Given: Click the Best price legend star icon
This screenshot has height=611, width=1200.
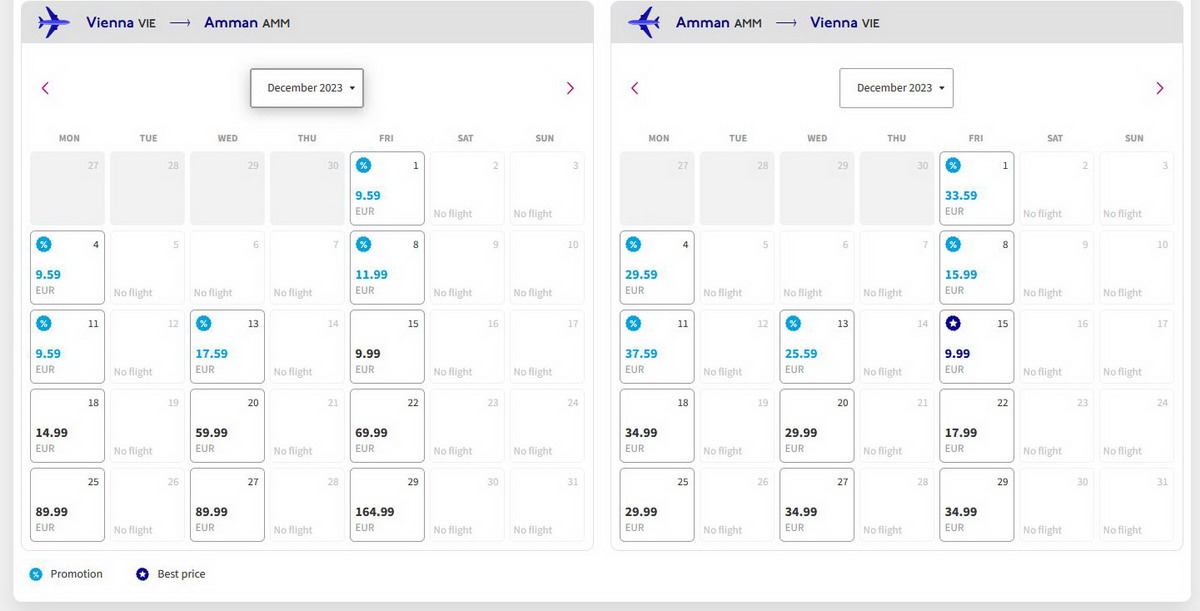Looking at the screenshot, I should [143, 574].
